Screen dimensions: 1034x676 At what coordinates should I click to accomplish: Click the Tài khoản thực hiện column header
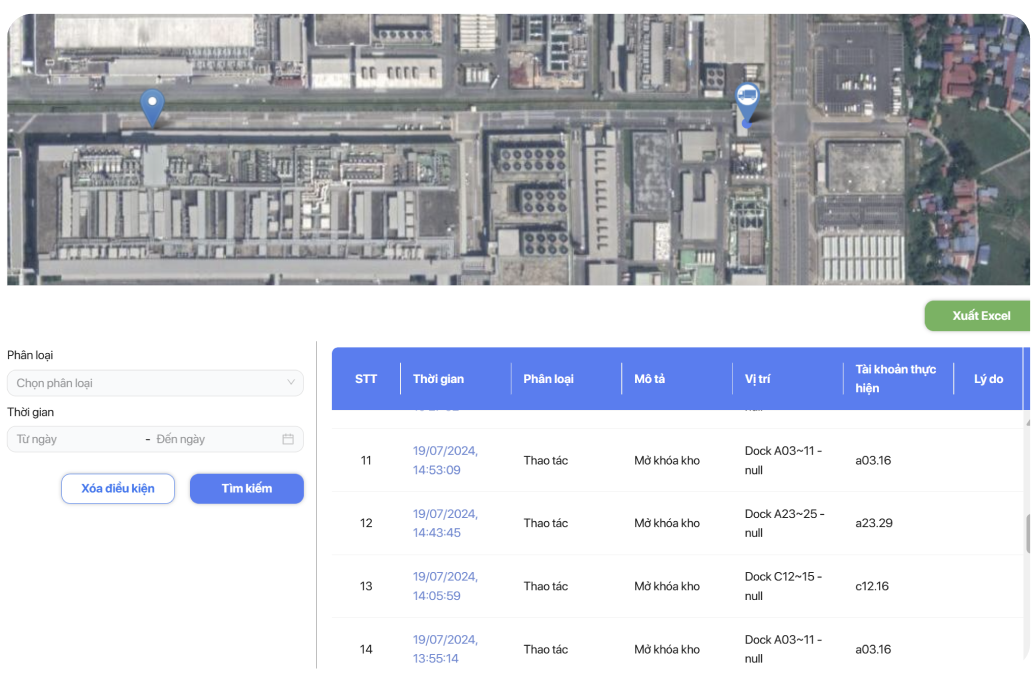(895, 379)
